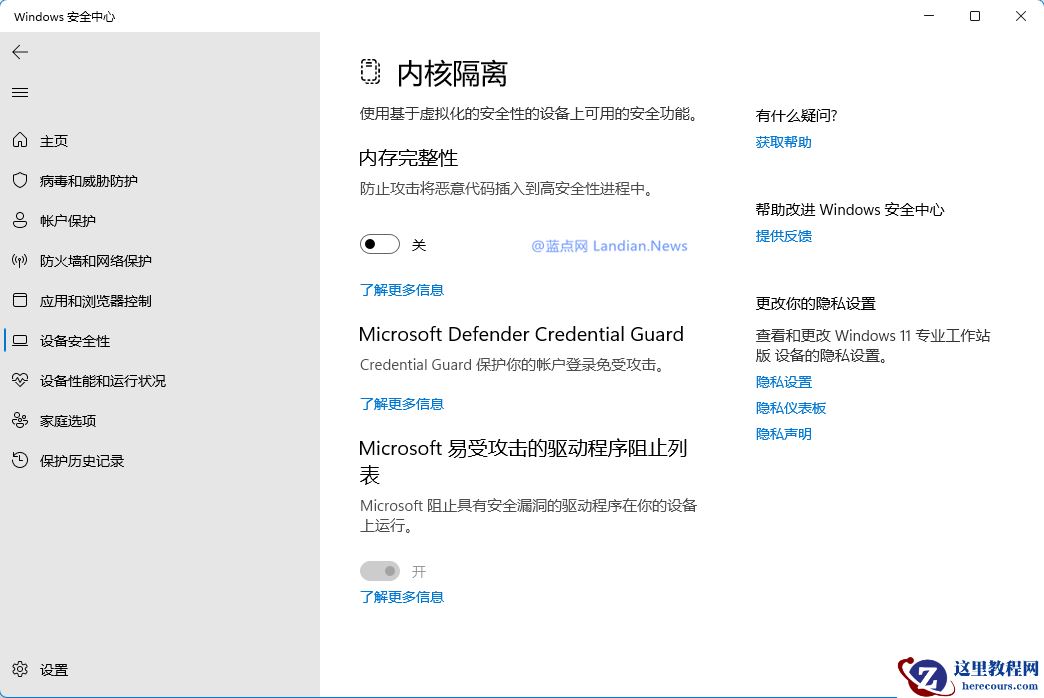Open 保护历史记录 history icon
Image resolution: width=1044 pixels, height=698 pixels.
coord(21,461)
